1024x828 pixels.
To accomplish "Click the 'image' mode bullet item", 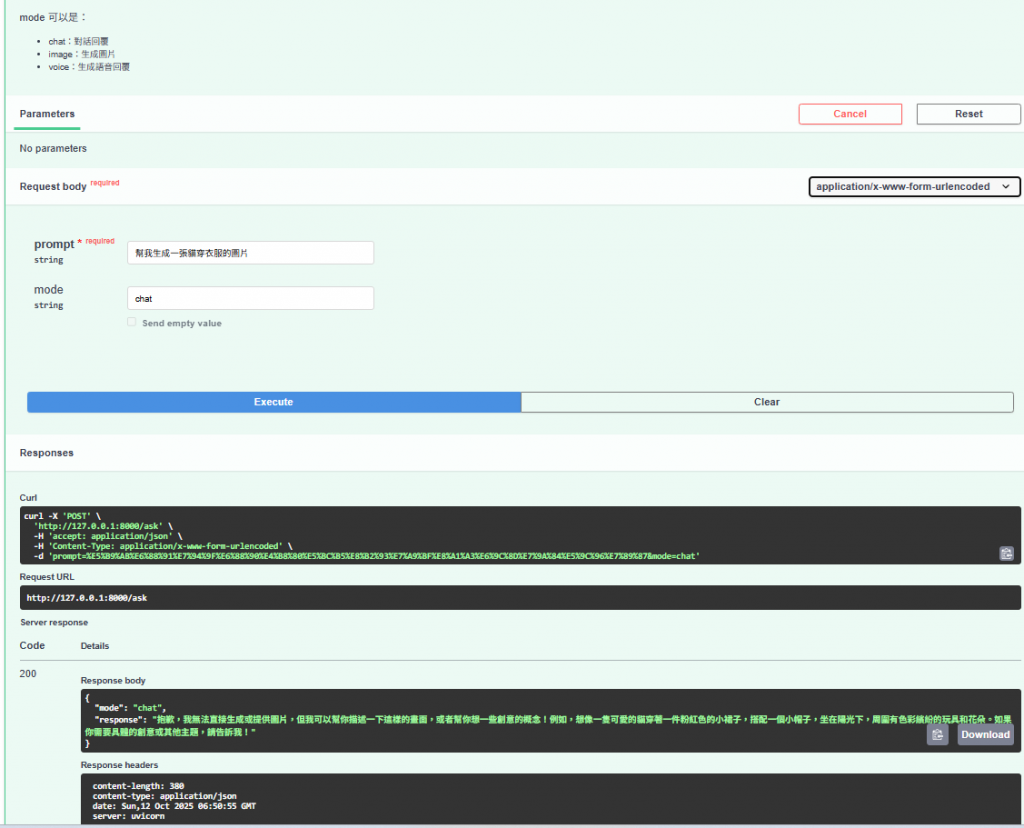I will tap(82, 54).
